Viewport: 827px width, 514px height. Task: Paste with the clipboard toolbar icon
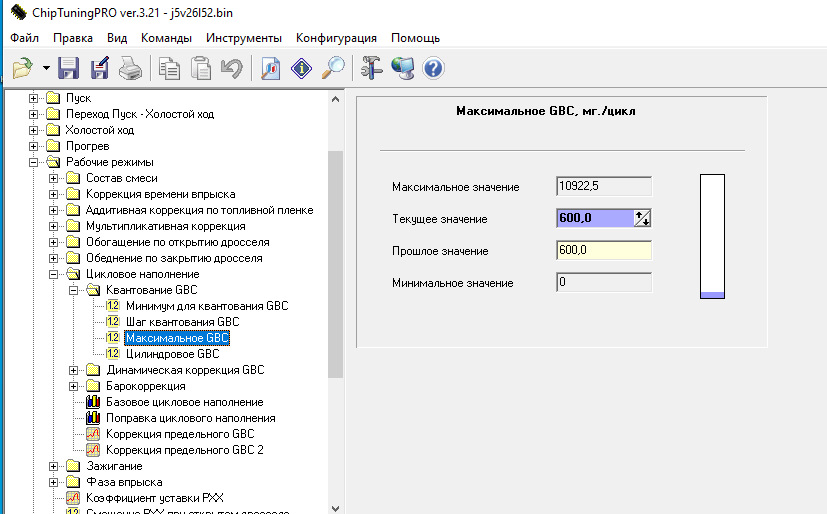200,69
